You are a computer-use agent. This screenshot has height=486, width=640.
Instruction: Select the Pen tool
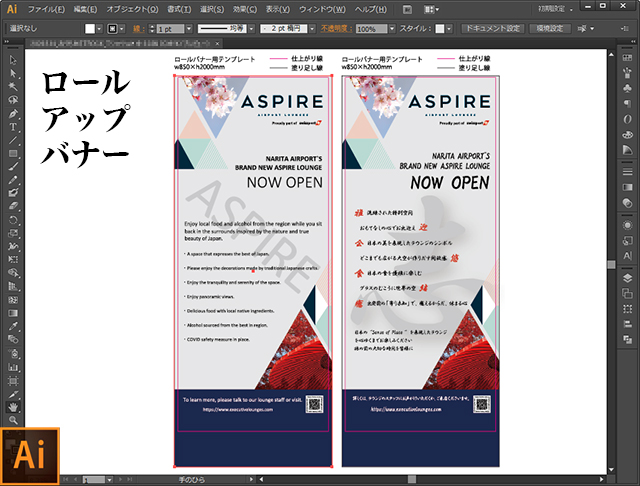click(x=13, y=113)
